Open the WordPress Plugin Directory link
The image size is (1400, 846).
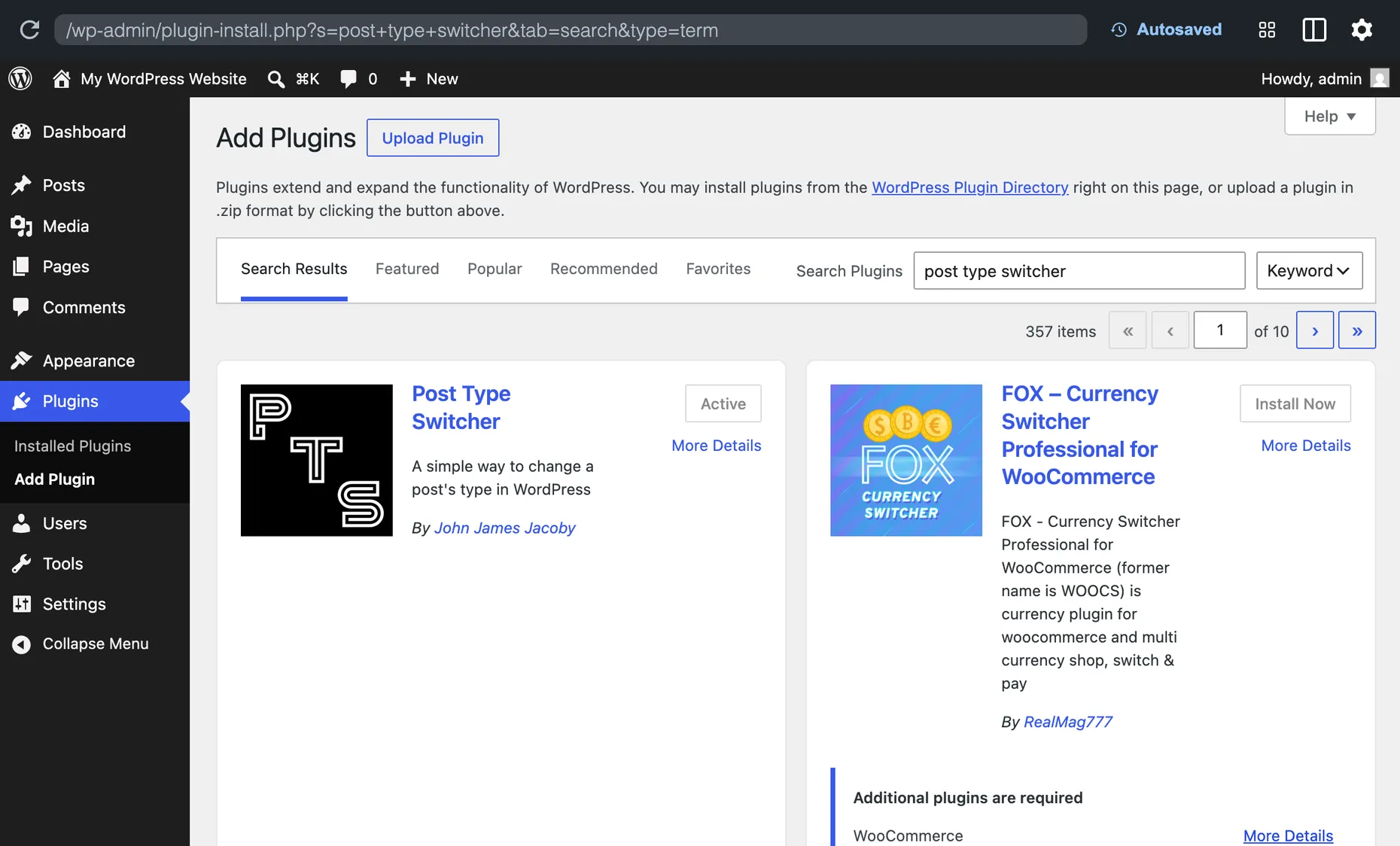tap(969, 187)
